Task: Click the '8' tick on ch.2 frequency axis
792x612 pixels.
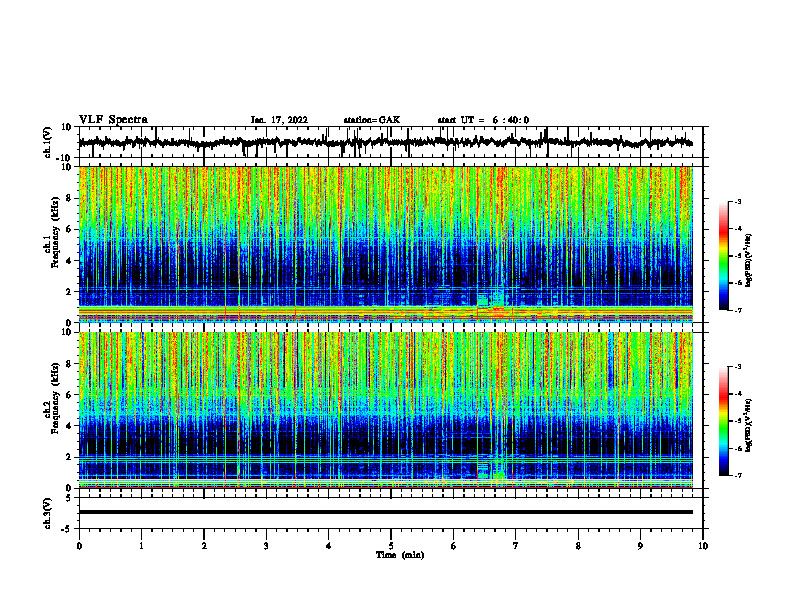Action: (x=69, y=364)
